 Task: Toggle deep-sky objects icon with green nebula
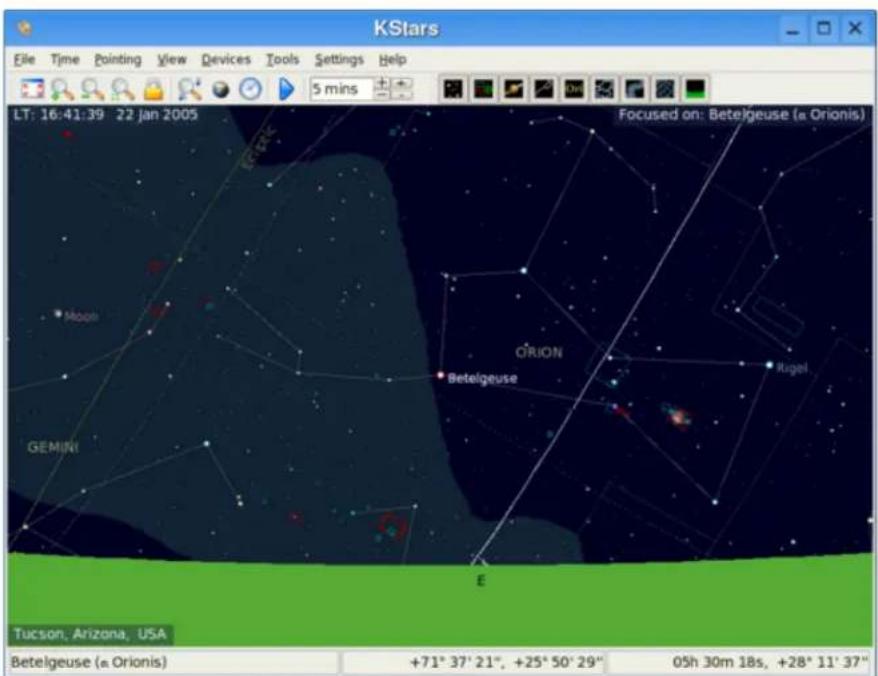(483, 88)
